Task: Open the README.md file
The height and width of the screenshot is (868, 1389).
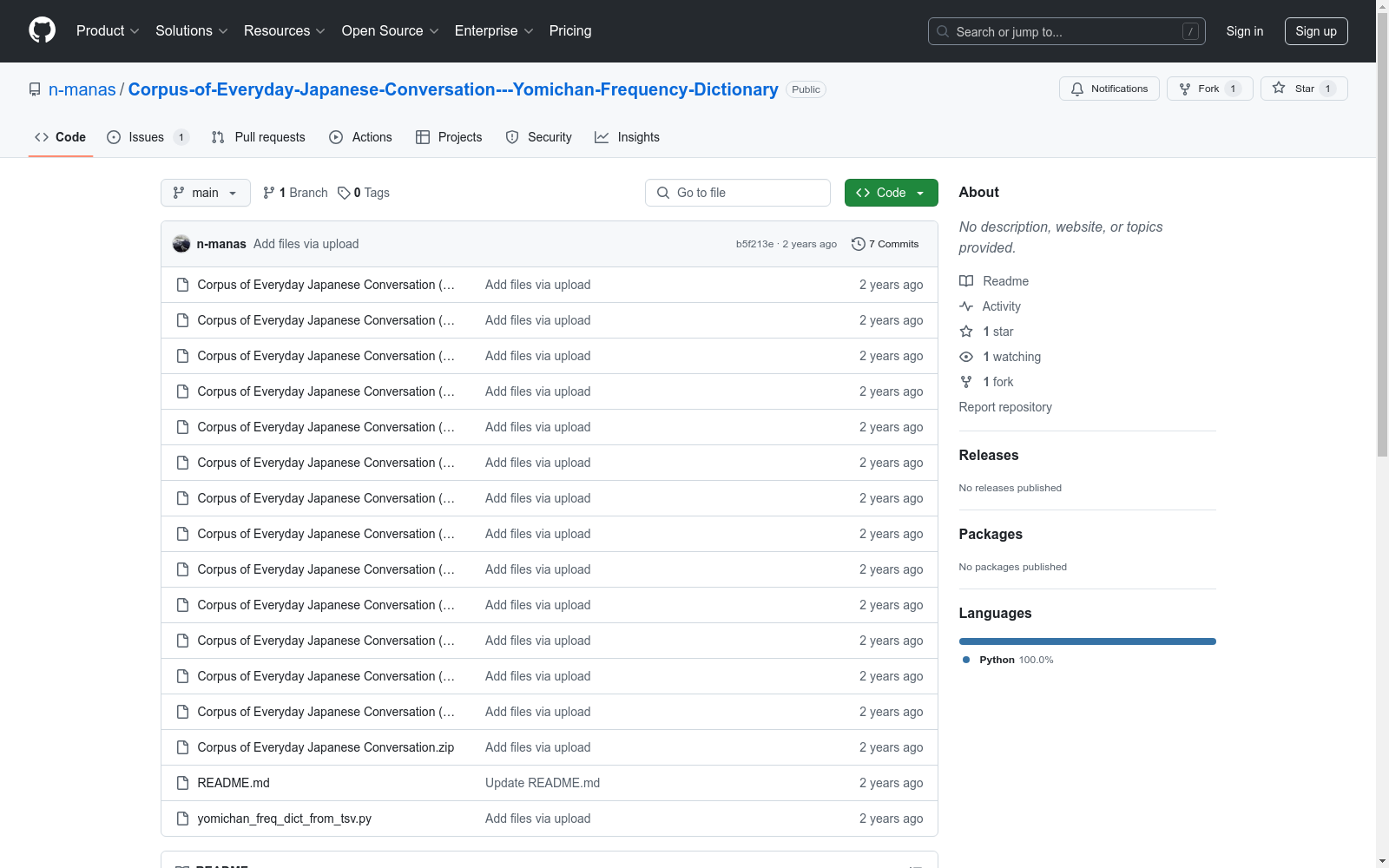Action: pyautogui.click(x=234, y=783)
